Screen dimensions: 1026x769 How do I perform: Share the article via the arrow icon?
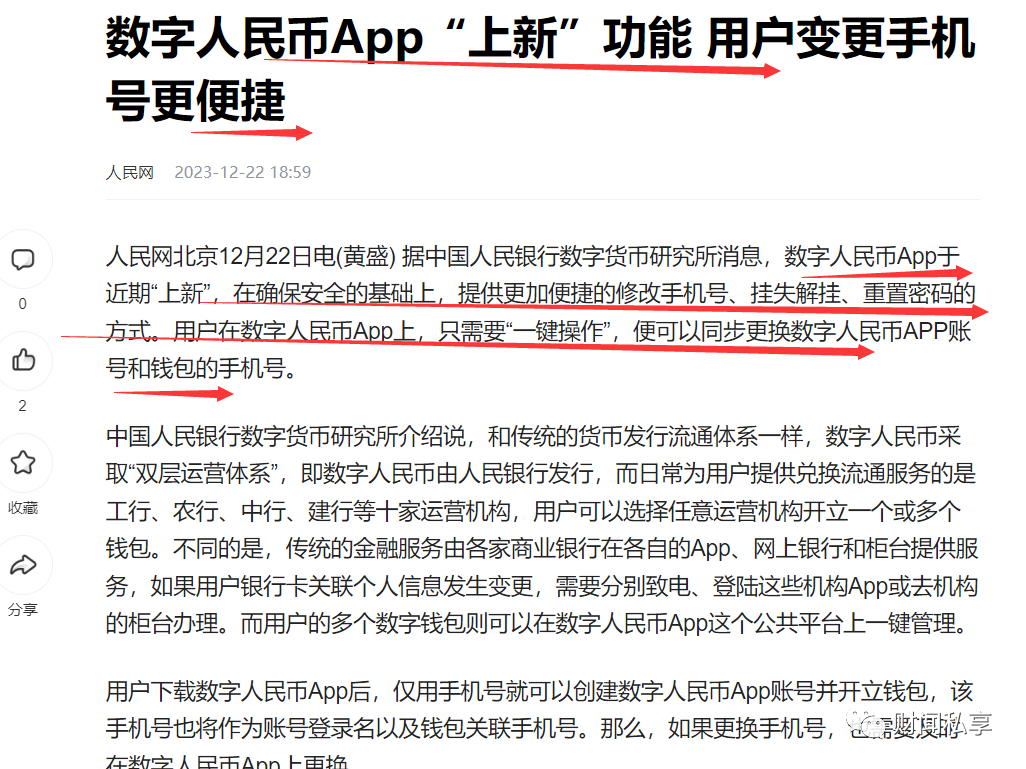click(x=25, y=566)
